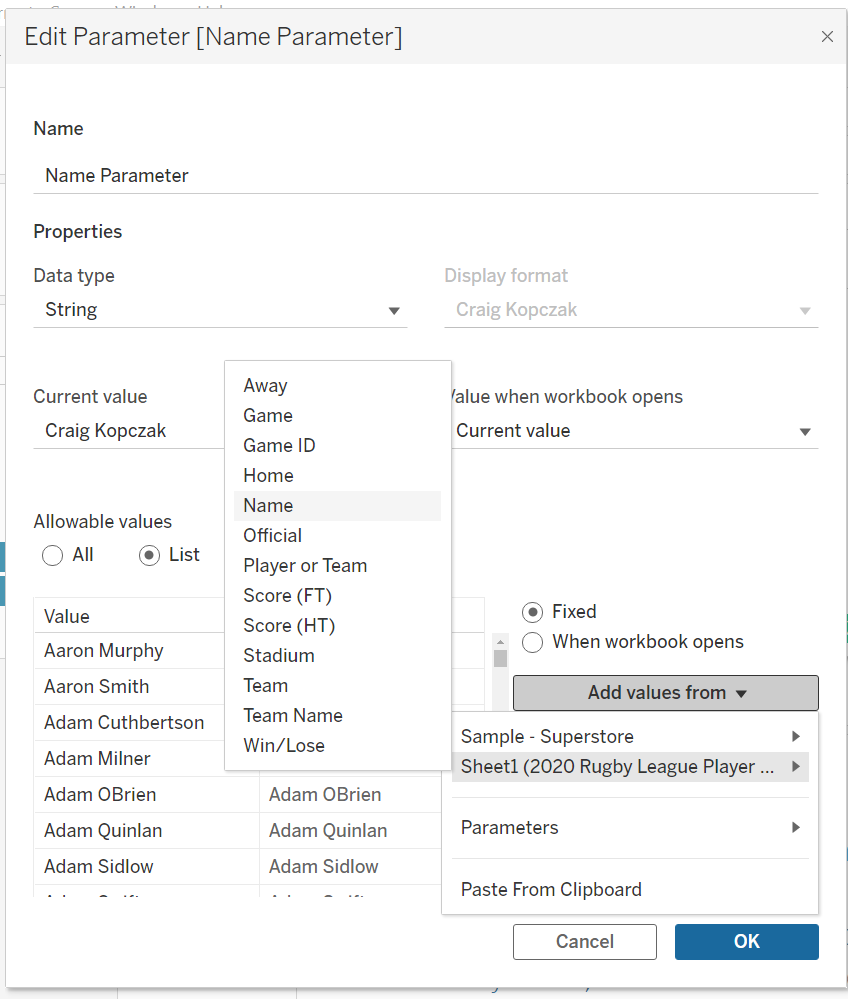Select the All allowable values radio
The height and width of the screenshot is (999, 848).
[53, 555]
